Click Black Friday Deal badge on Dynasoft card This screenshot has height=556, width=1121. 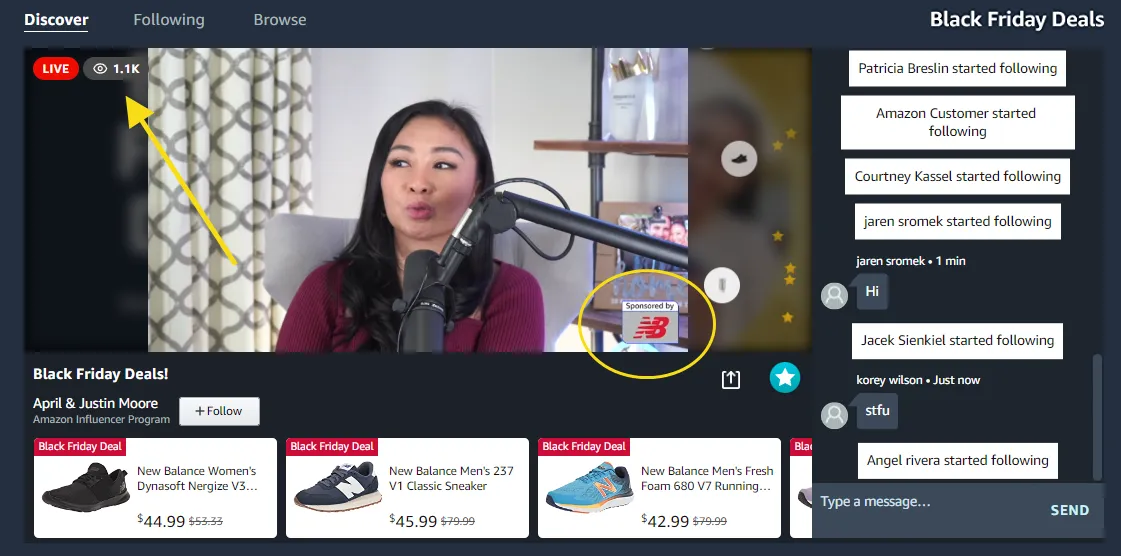[80, 447]
